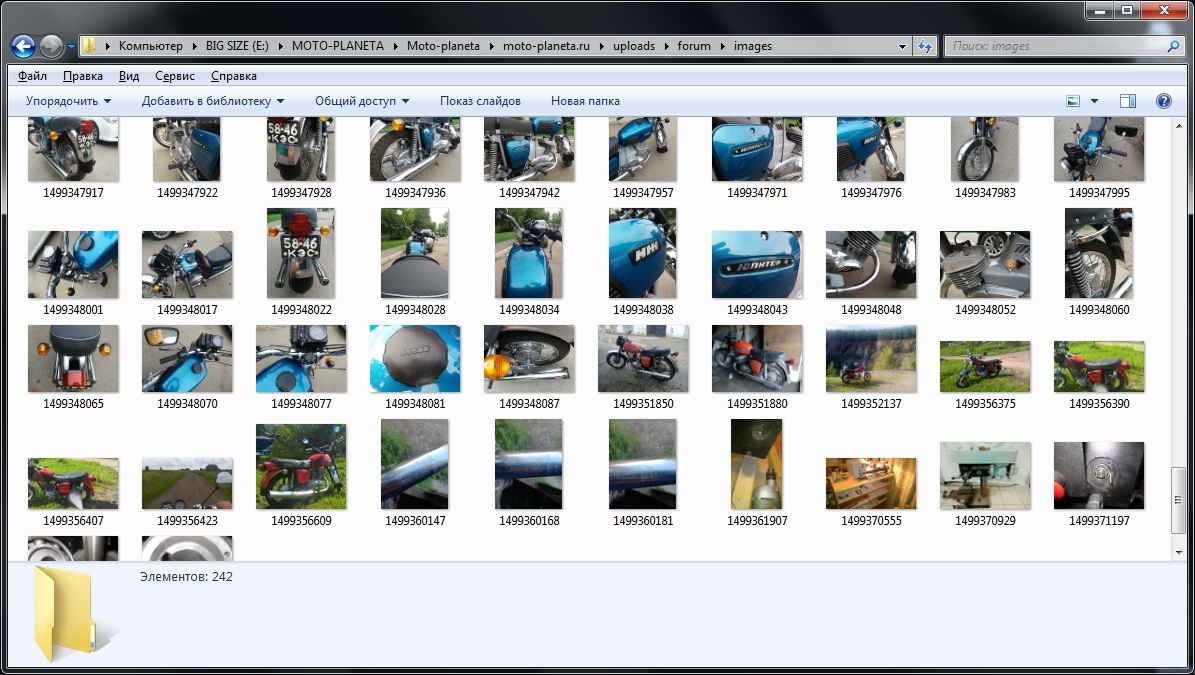This screenshot has width=1195, height=675.
Task: Click the search magnifier icon
Action: [1174, 46]
